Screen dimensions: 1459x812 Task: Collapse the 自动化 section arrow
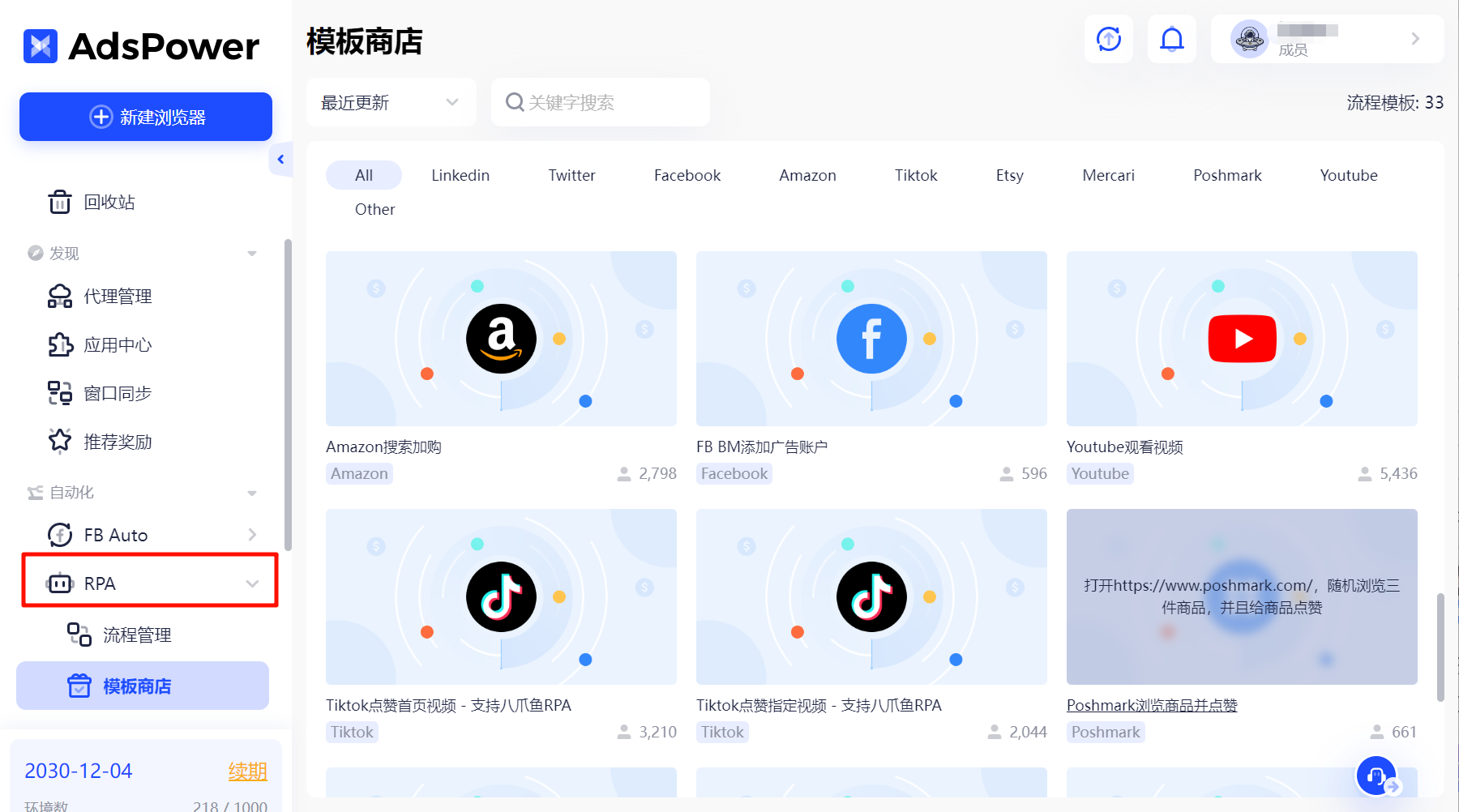point(252,493)
